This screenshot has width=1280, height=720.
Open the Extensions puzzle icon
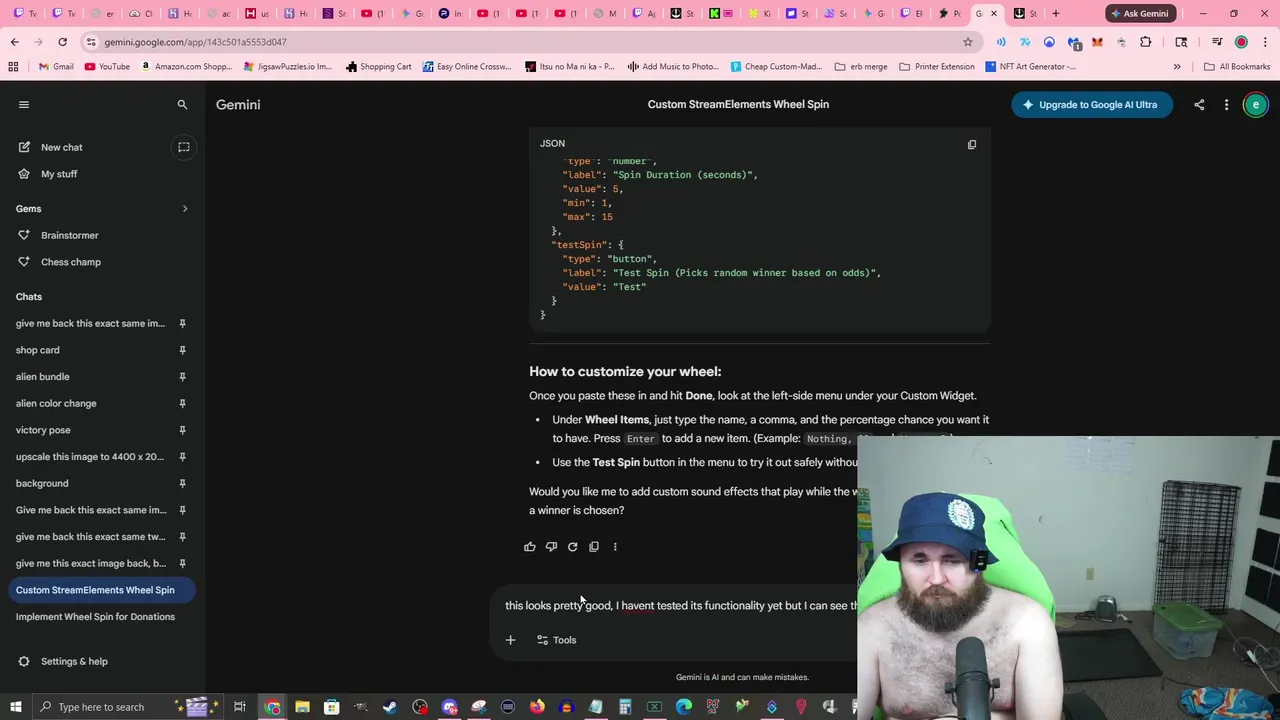point(1146,42)
